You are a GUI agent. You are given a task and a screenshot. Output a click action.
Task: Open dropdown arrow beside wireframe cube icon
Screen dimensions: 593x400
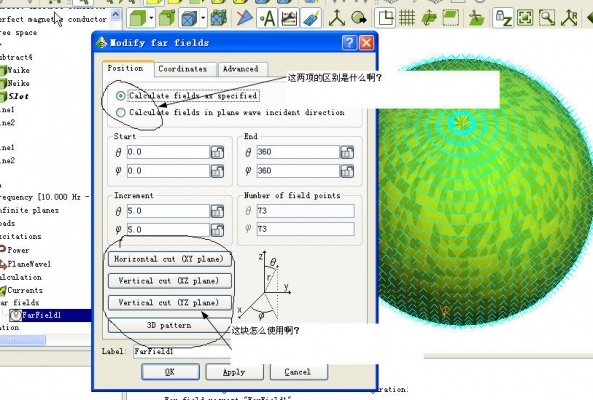[203, 18]
